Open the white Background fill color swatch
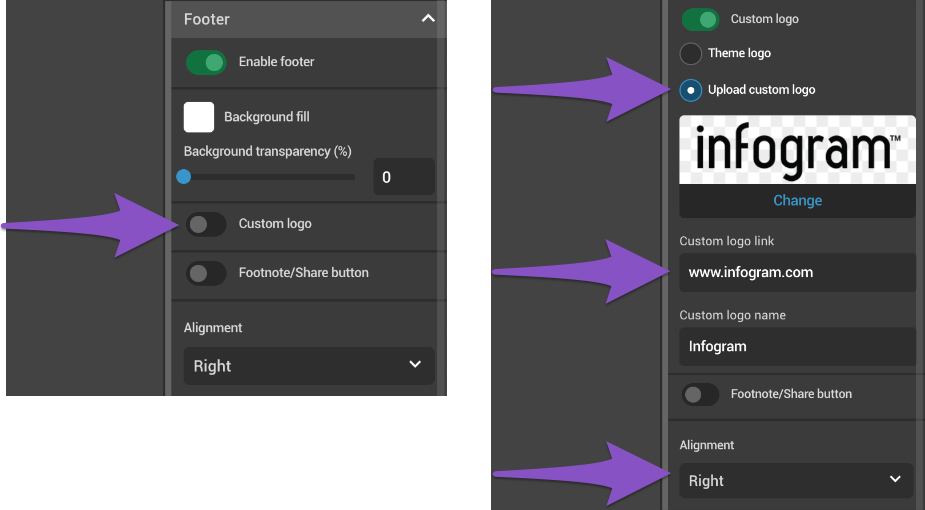The height and width of the screenshot is (510, 925). click(x=199, y=117)
